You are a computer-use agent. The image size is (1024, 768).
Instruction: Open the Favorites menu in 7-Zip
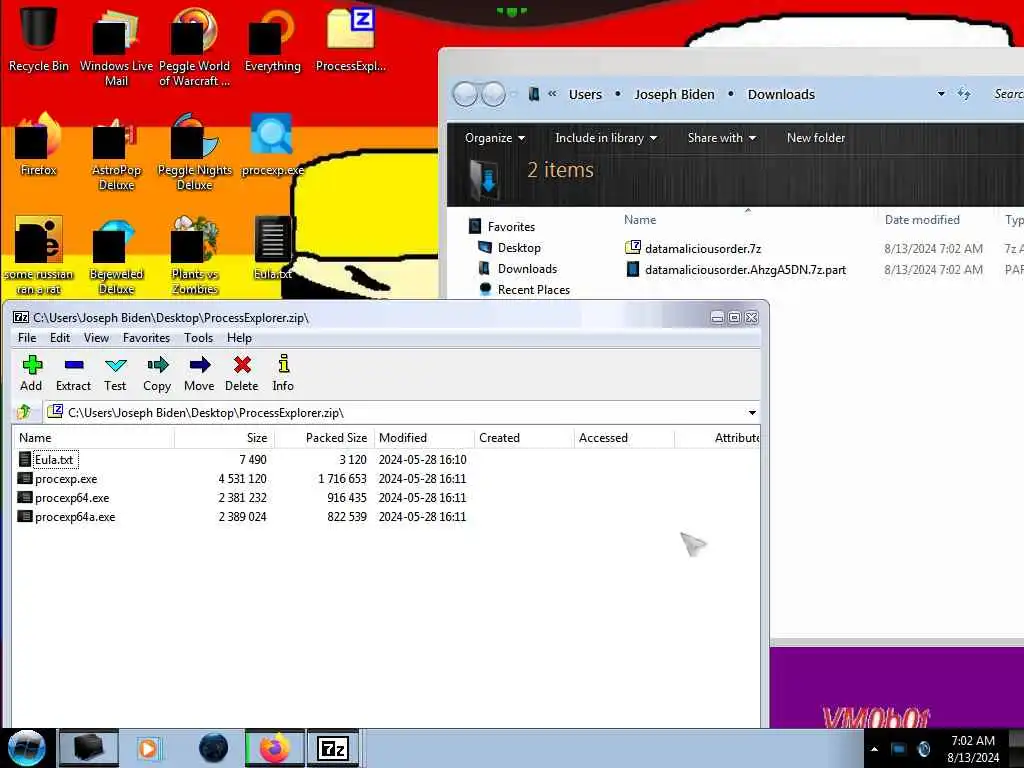tap(146, 338)
